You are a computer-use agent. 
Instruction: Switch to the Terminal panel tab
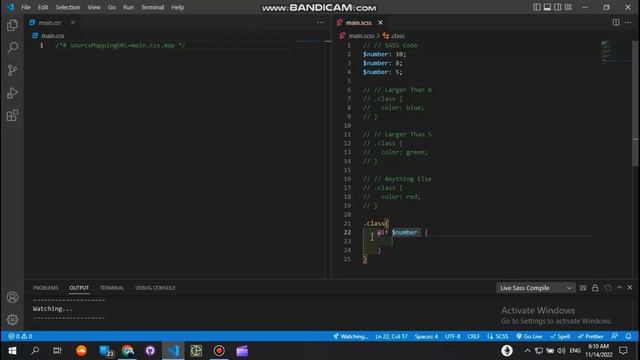pyautogui.click(x=112, y=288)
